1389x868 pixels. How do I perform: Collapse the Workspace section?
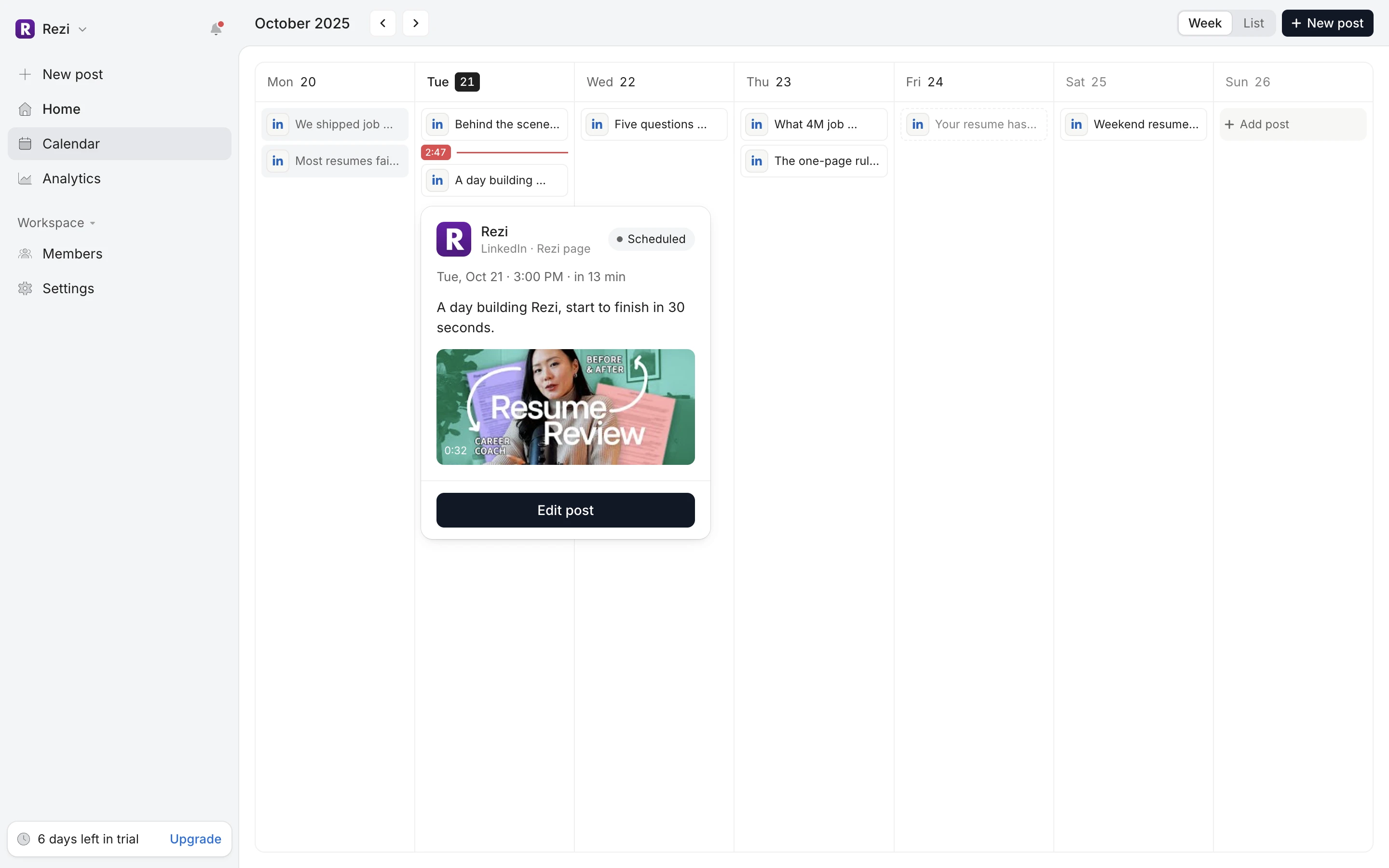[x=56, y=223]
